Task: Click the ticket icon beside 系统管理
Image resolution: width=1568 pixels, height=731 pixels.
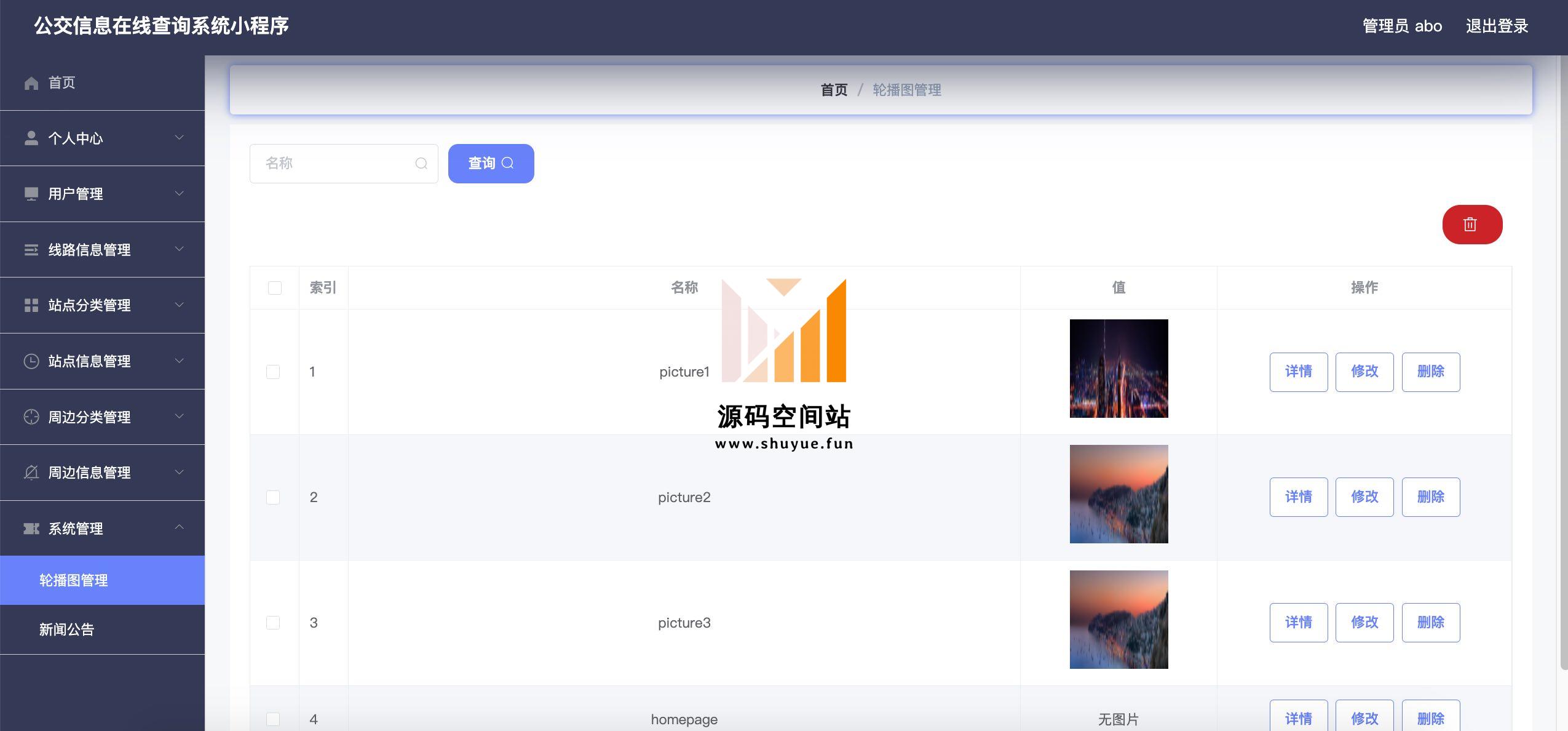Action: click(31, 529)
